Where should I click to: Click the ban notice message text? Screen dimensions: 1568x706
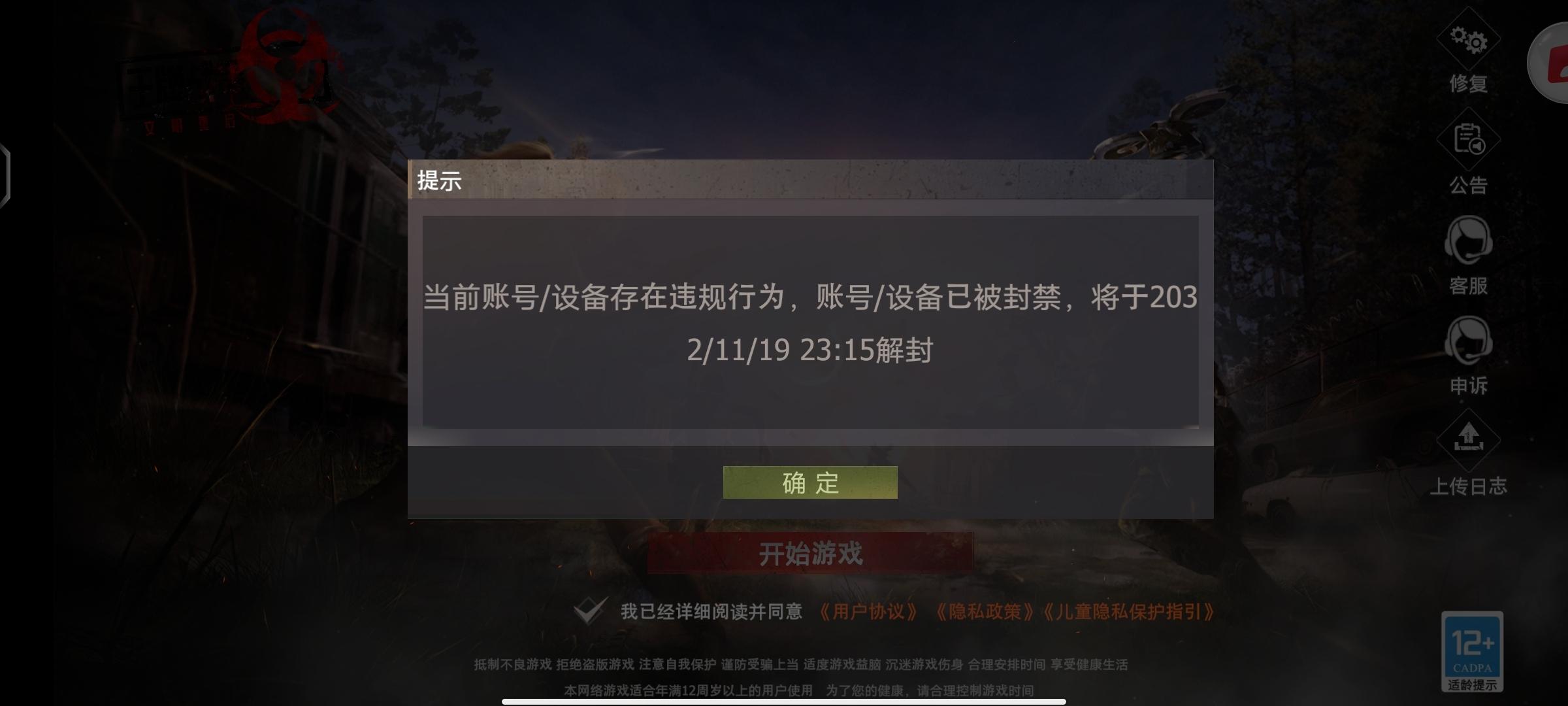(x=810, y=323)
